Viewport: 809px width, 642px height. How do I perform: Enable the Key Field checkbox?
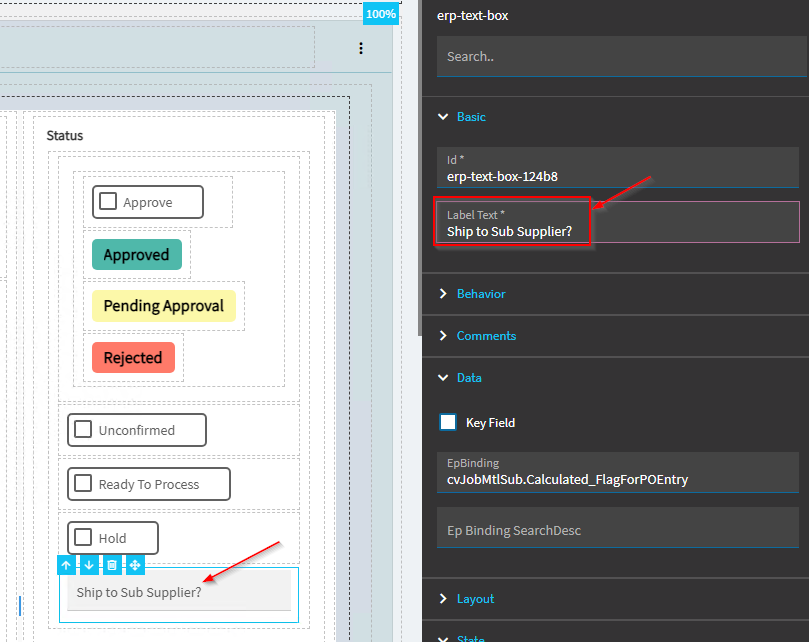448,422
